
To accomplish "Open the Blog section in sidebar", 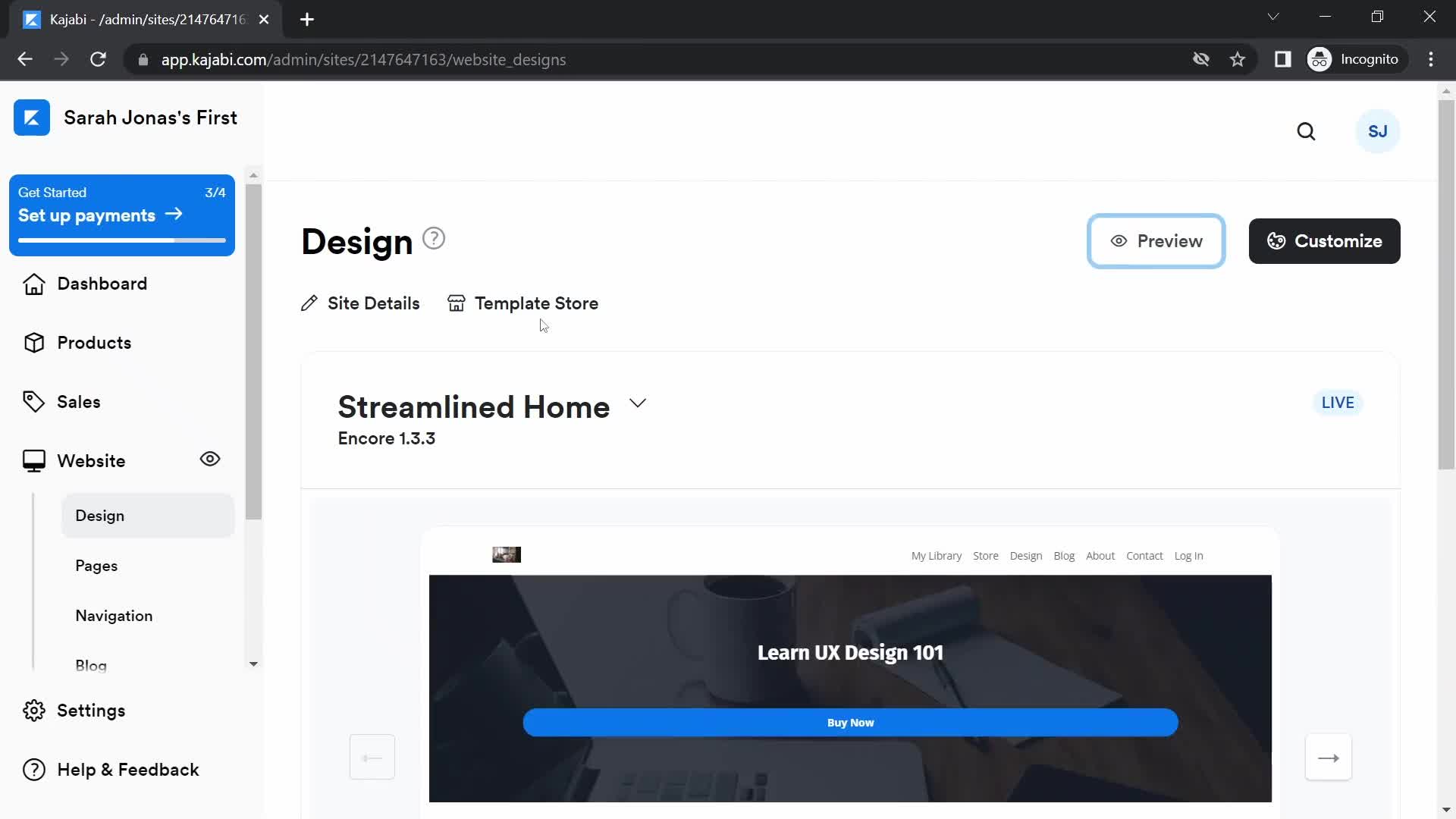I will coord(91,665).
